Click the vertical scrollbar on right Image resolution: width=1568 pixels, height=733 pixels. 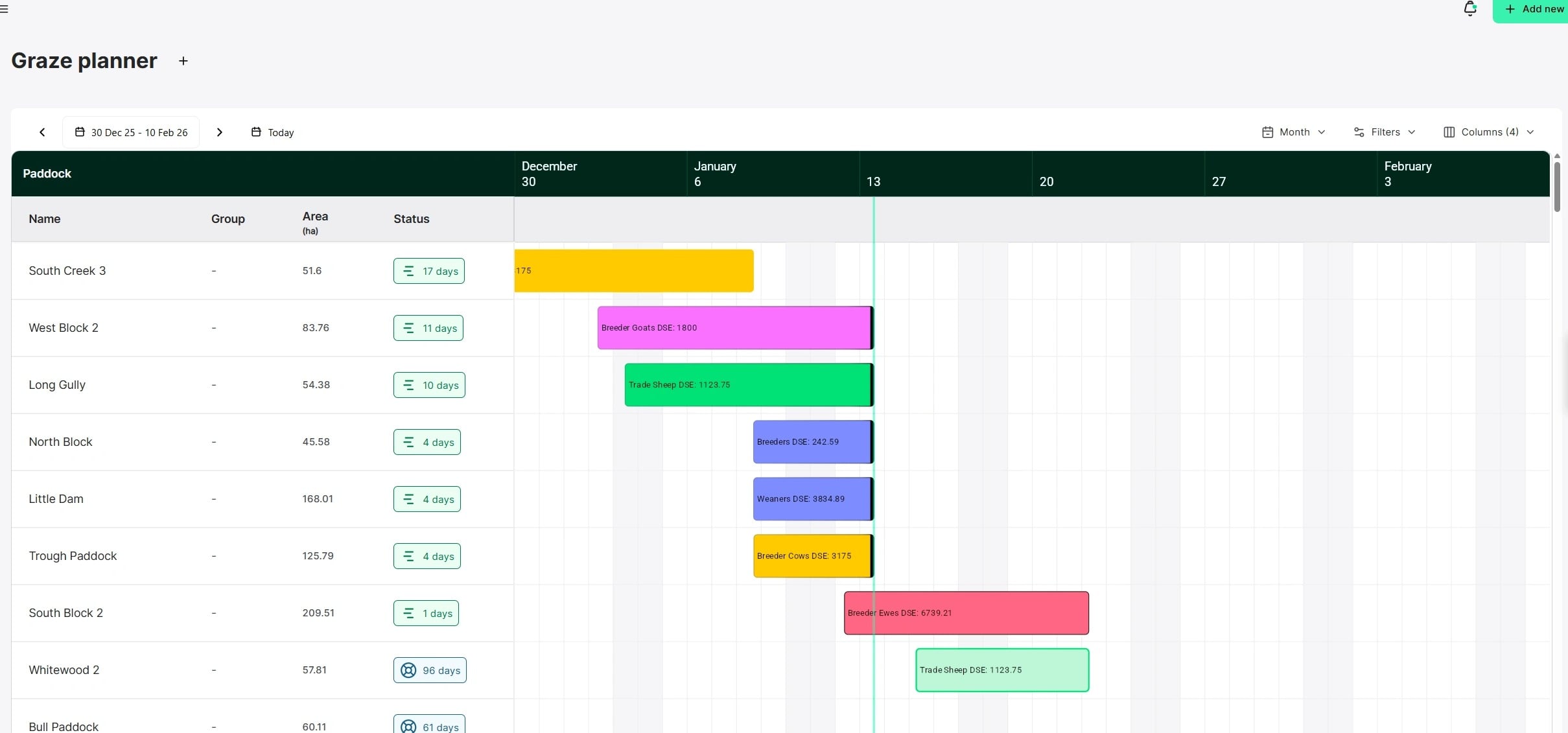(x=1557, y=188)
